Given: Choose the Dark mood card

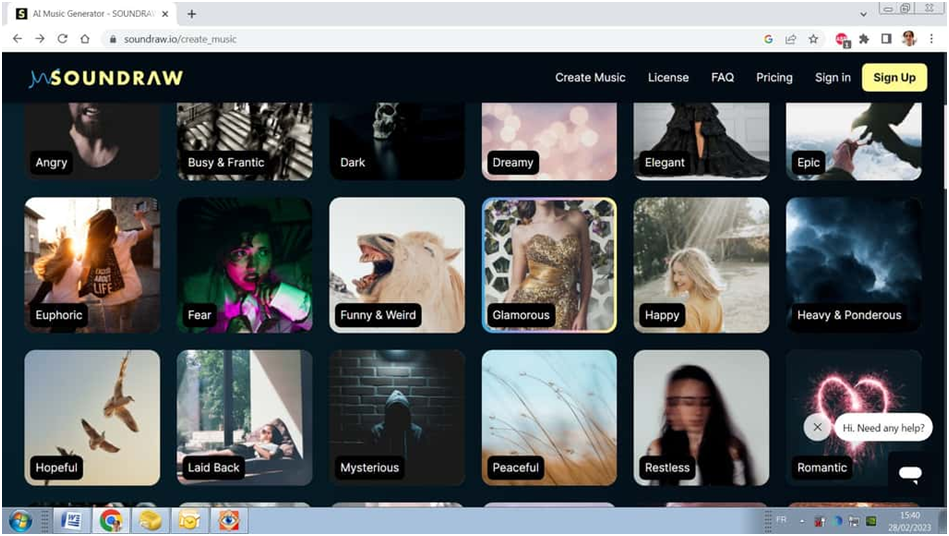Looking at the screenshot, I should tap(397, 141).
